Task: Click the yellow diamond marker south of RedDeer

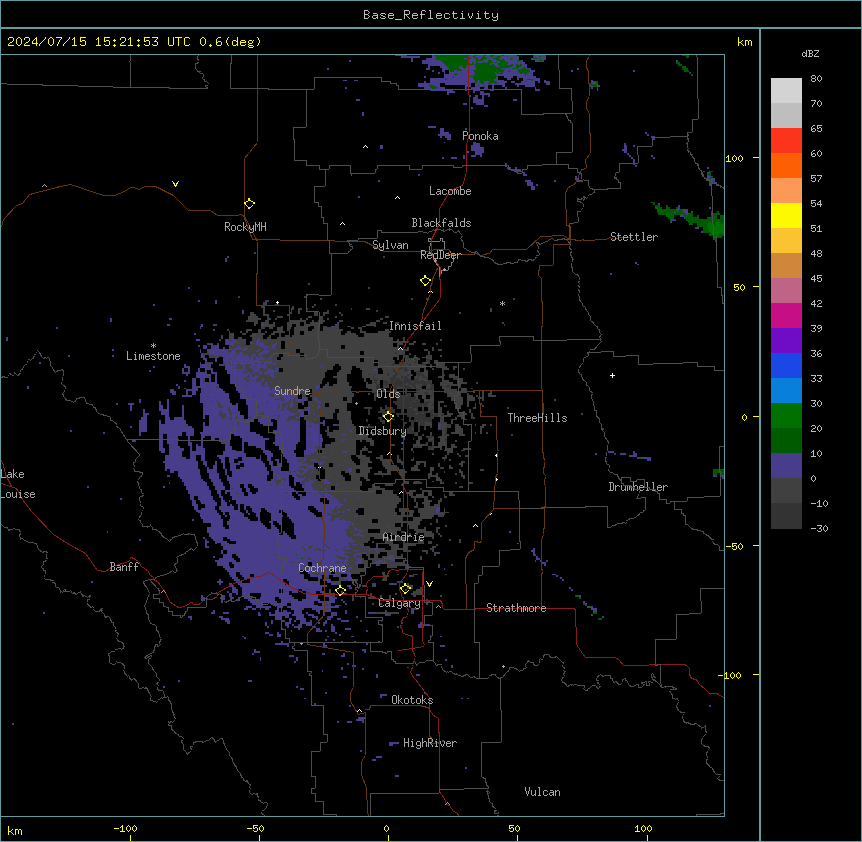Action: coord(426,281)
